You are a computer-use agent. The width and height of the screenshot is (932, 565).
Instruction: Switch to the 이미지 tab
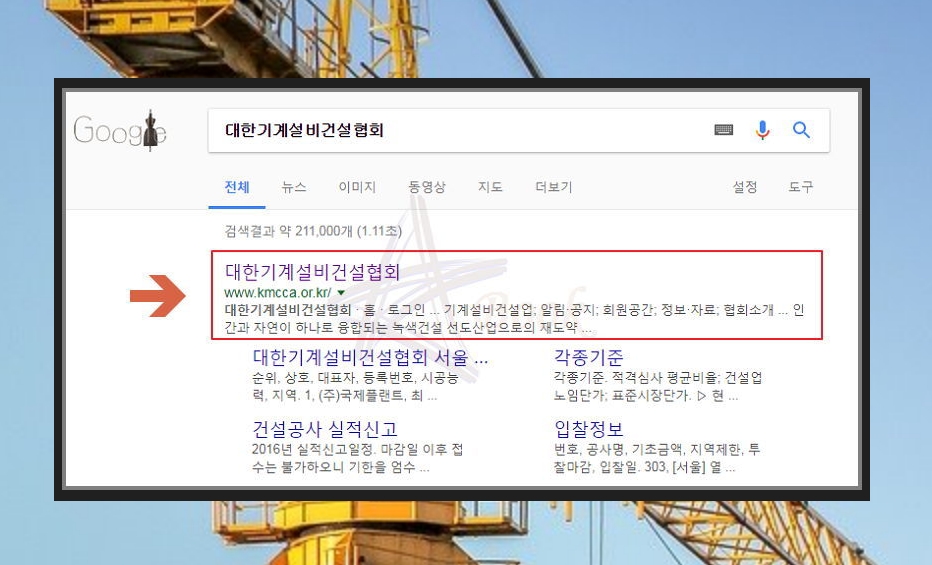click(357, 187)
